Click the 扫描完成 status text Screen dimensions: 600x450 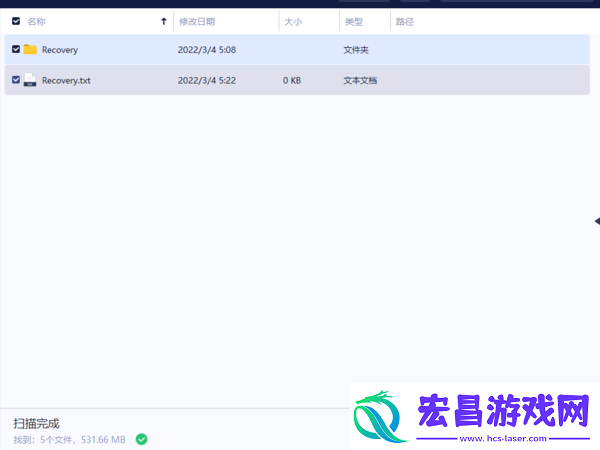pyautogui.click(x=36, y=423)
